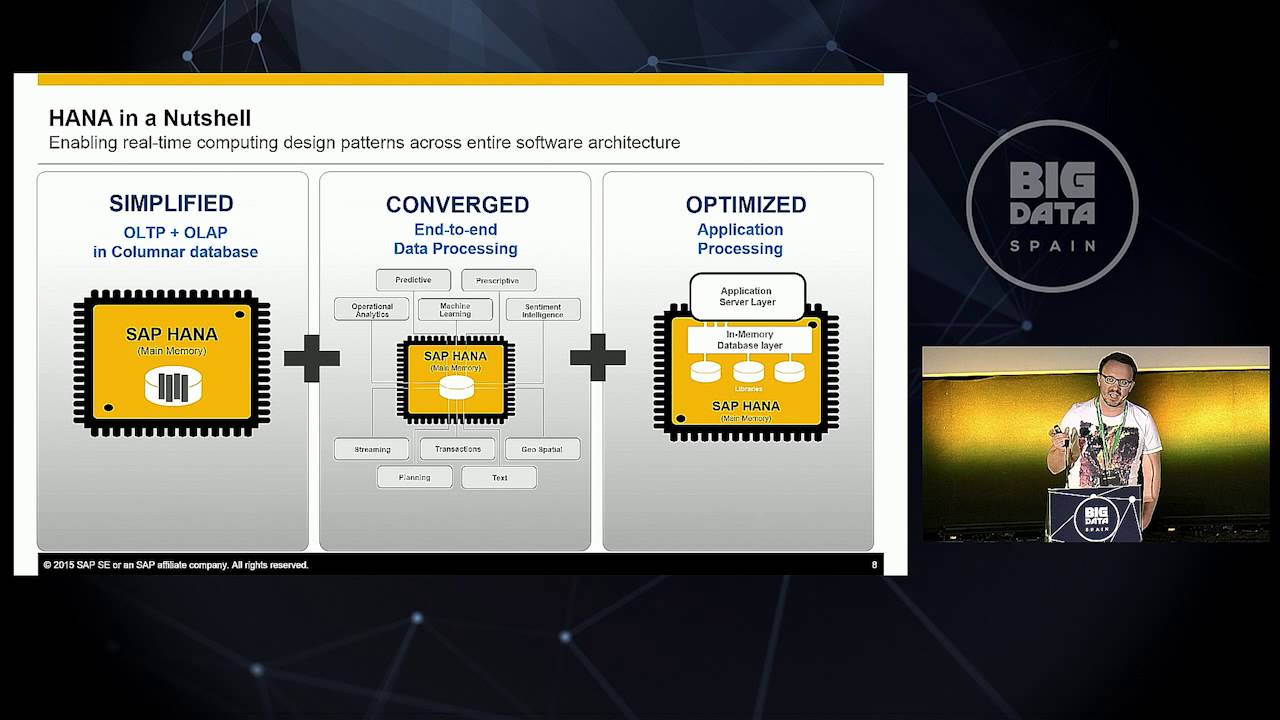Click the SIMPLIFIED heading

(171, 203)
